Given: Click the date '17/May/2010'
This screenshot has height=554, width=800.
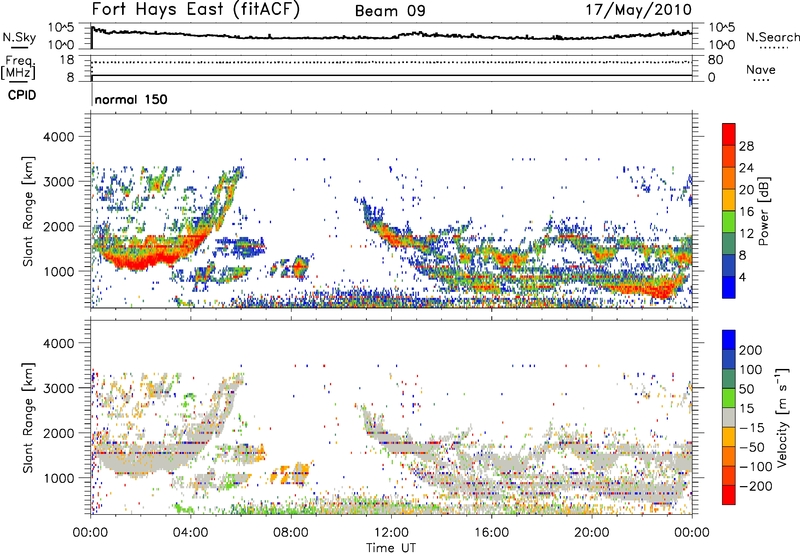Looking at the screenshot, I should (639, 10).
